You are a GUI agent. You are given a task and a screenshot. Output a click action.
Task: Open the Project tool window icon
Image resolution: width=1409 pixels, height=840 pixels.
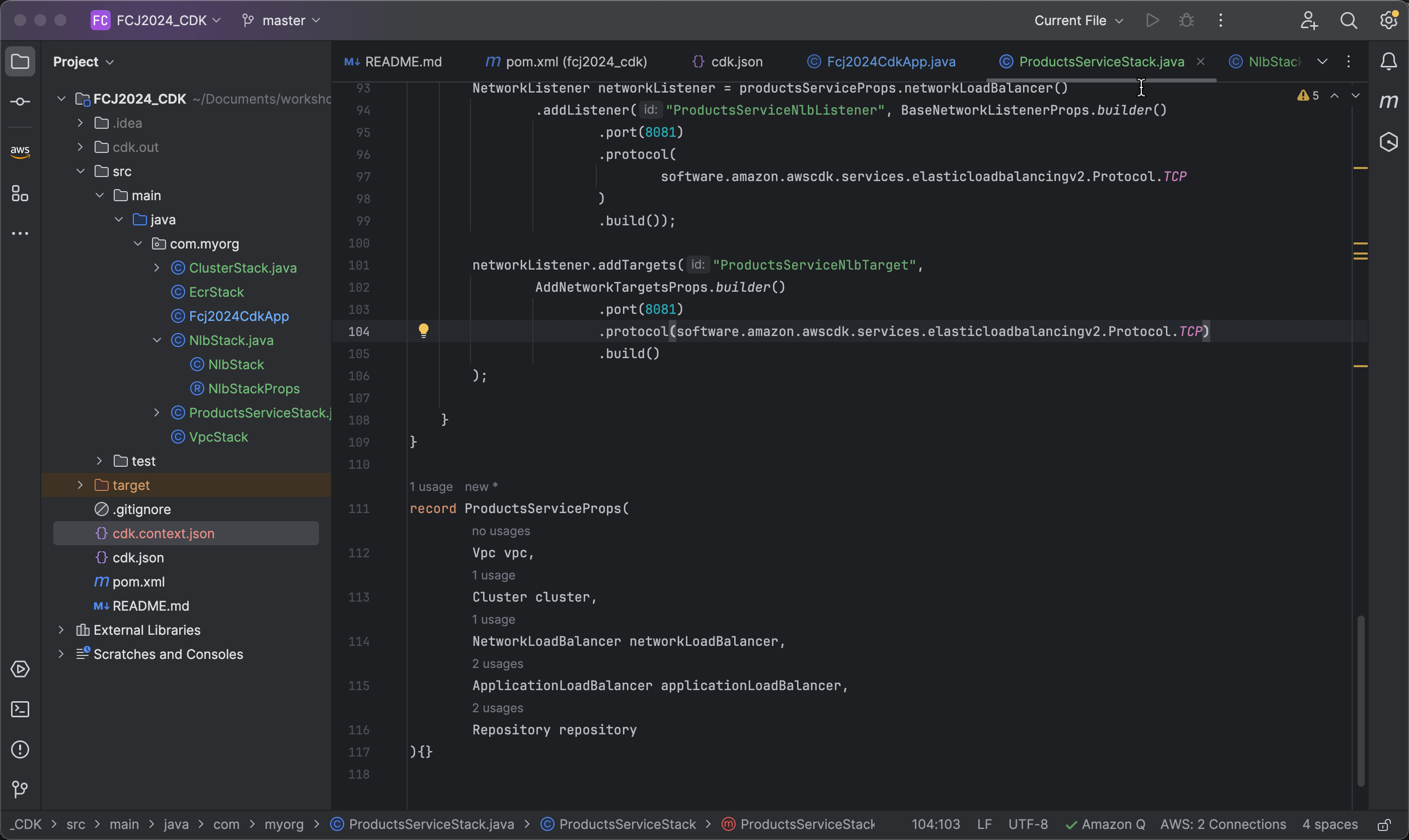[21, 61]
